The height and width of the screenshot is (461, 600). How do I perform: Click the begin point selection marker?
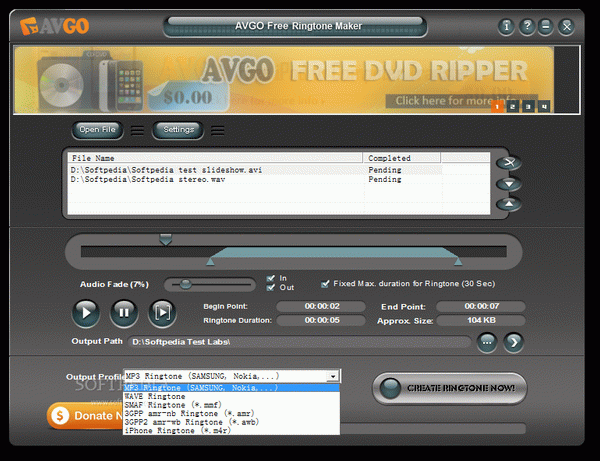pos(210,262)
